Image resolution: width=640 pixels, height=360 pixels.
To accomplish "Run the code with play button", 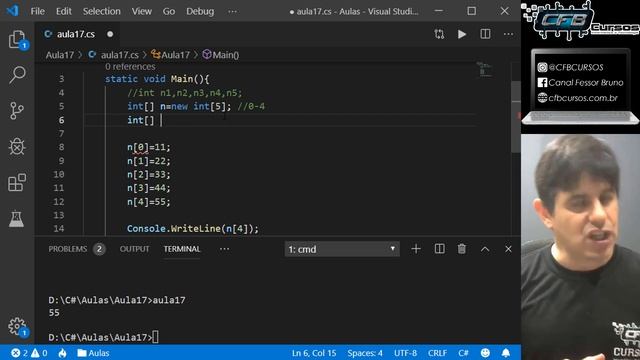I will pyautogui.click(x=462, y=34).
